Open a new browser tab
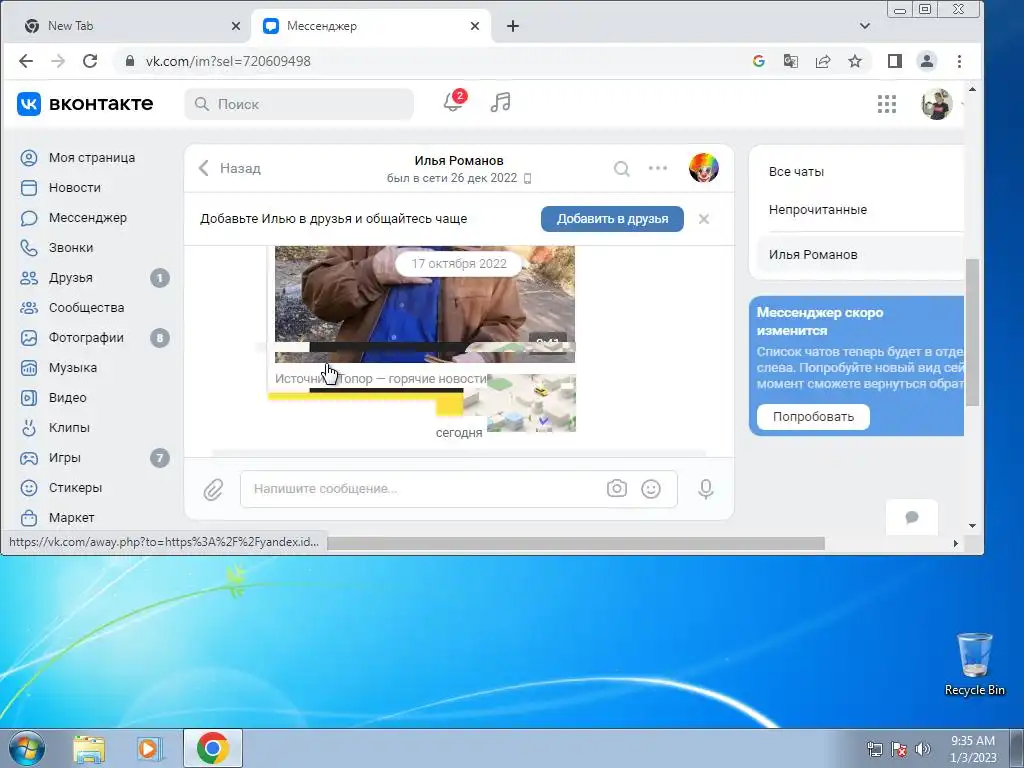The height and width of the screenshot is (768, 1024). (513, 26)
